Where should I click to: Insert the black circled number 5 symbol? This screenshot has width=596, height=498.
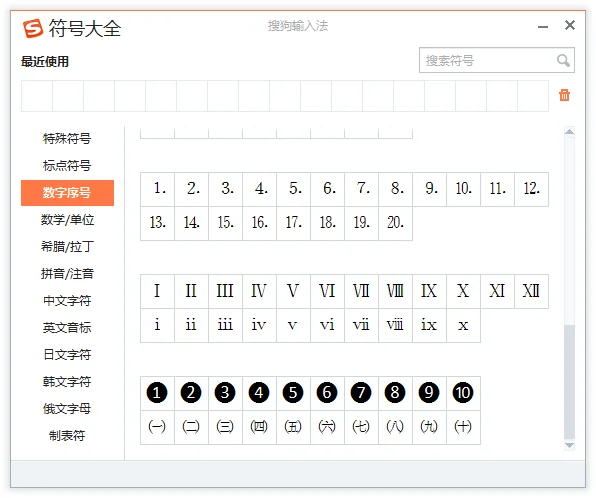click(x=293, y=393)
